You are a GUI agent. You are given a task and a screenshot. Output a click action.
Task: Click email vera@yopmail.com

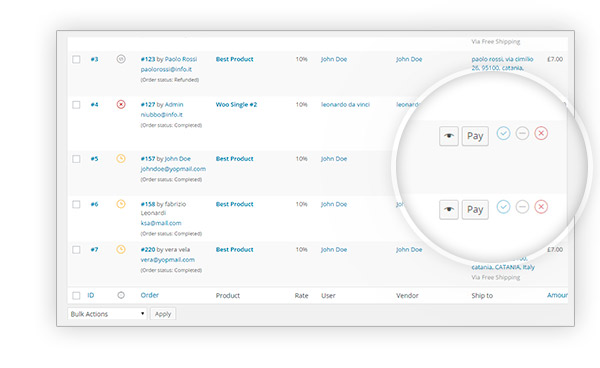pyautogui.click(x=168, y=260)
